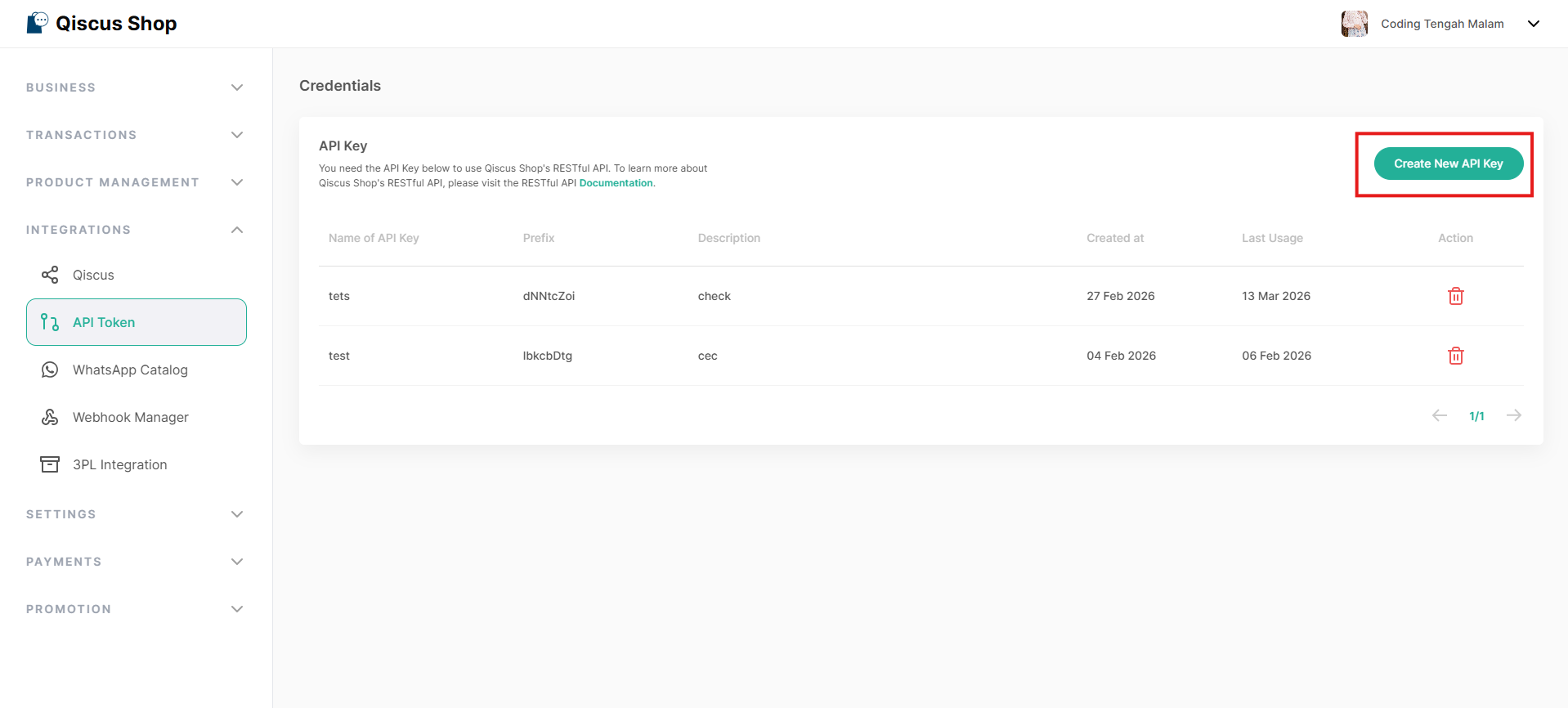The width and height of the screenshot is (1568, 708).
Task: Click the Integrations section label
Action: [x=78, y=230]
